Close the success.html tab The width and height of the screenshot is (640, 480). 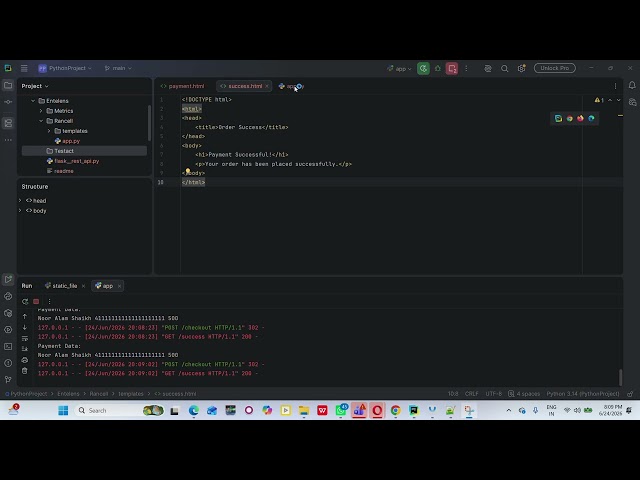tap(267, 86)
